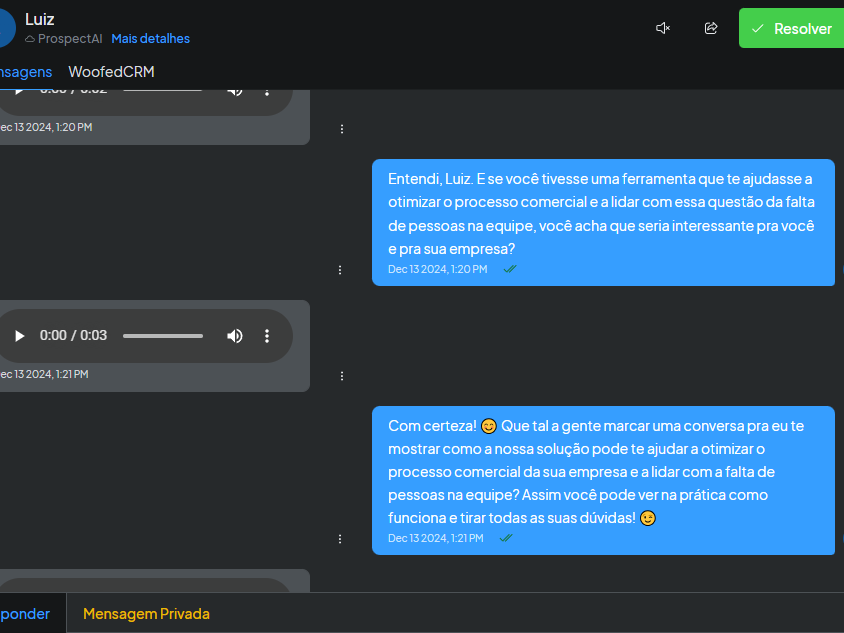Mute volume on the 0:03 audio
Screen dimensions: 844x633
point(235,336)
